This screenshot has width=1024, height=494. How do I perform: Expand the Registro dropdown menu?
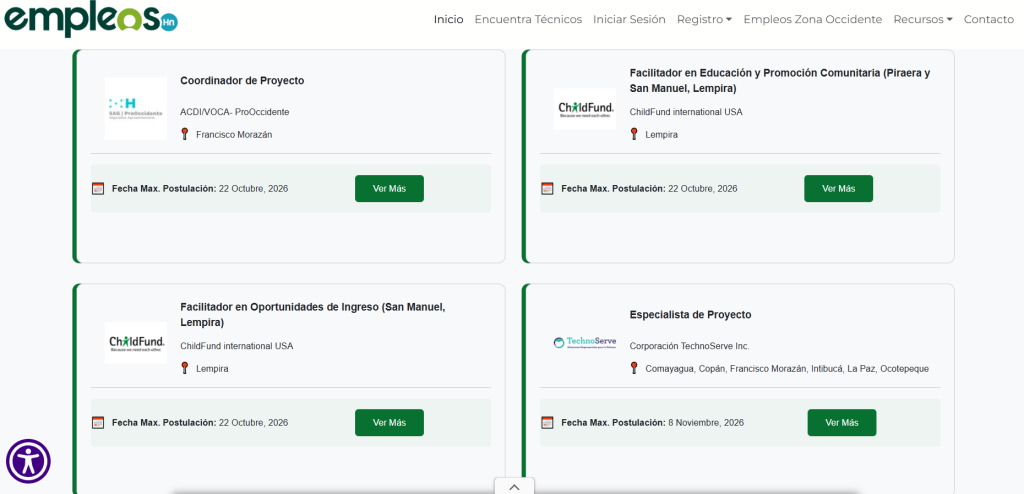704,20
